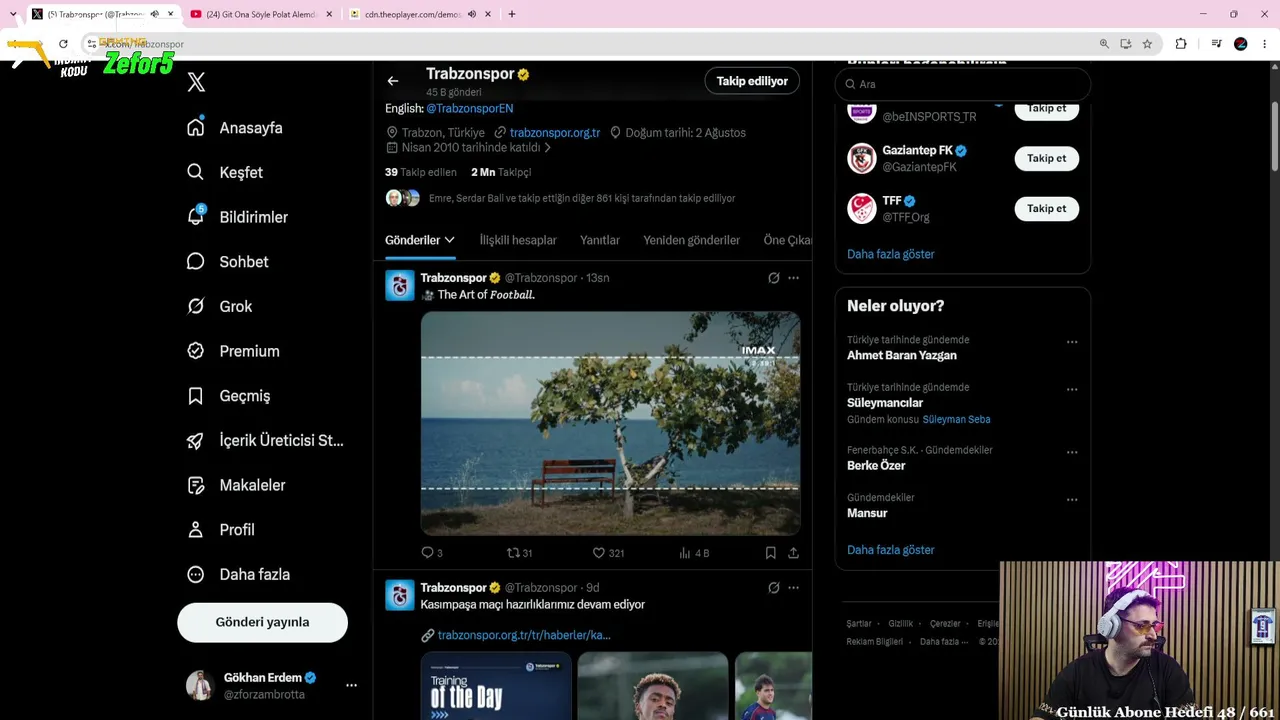
Task: Open trabzonspor.org.tr/tr/haberler link in post
Action: [x=524, y=635]
